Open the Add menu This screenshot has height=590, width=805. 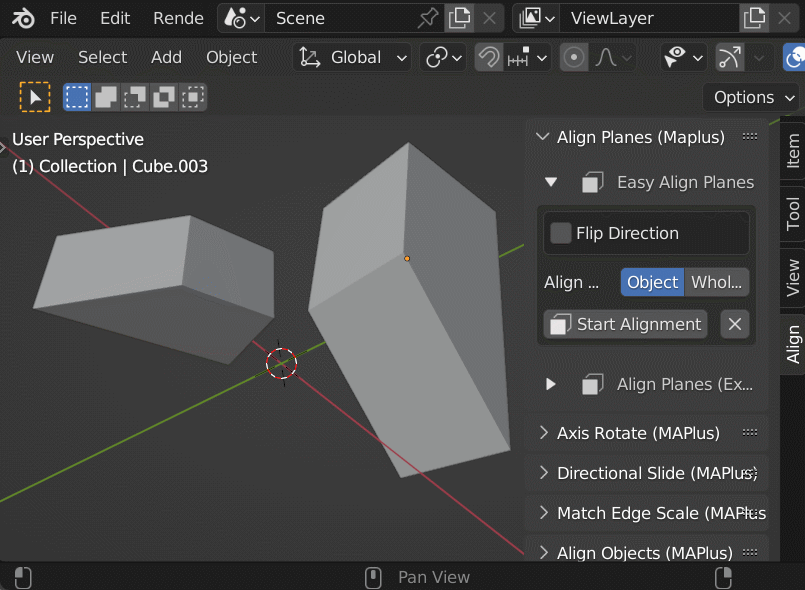click(166, 57)
